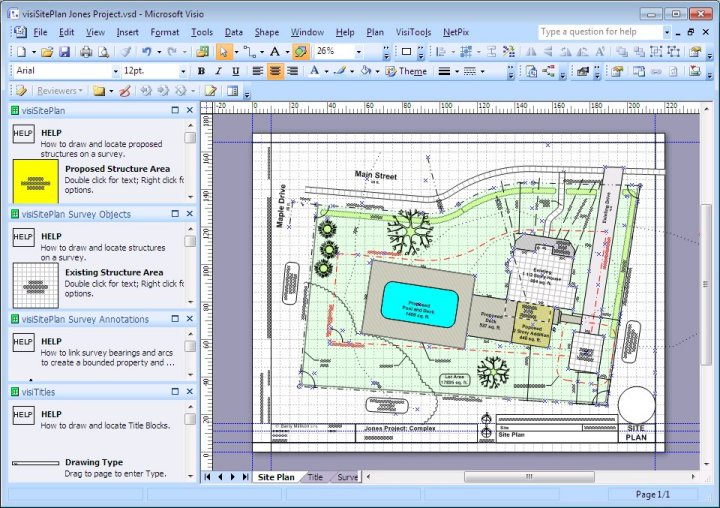The image size is (720, 508).
Task: Open the help question dropdown arrow
Action: (x=667, y=32)
